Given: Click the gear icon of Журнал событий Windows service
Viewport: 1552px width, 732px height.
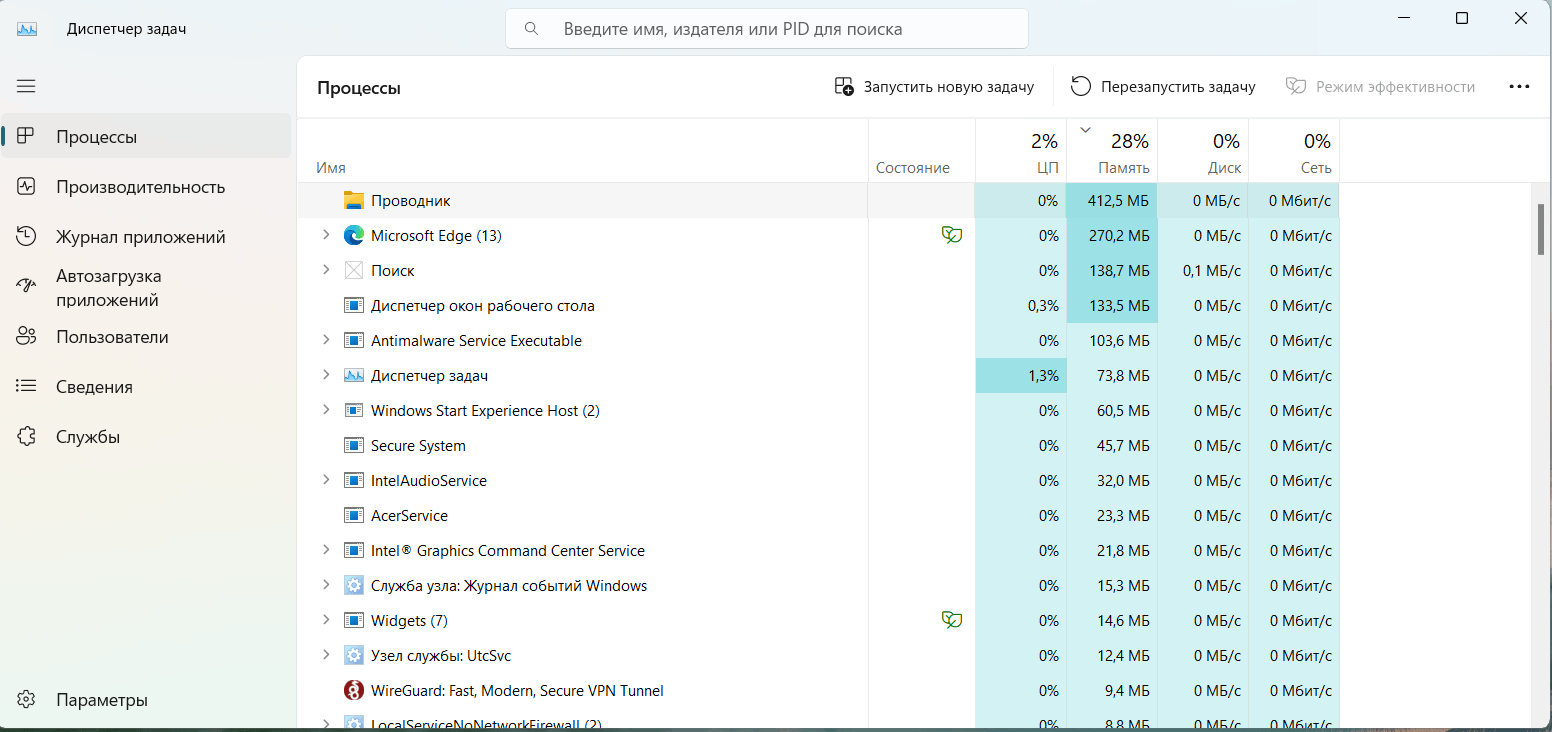Looking at the screenshot, I should tap(353, 585).
